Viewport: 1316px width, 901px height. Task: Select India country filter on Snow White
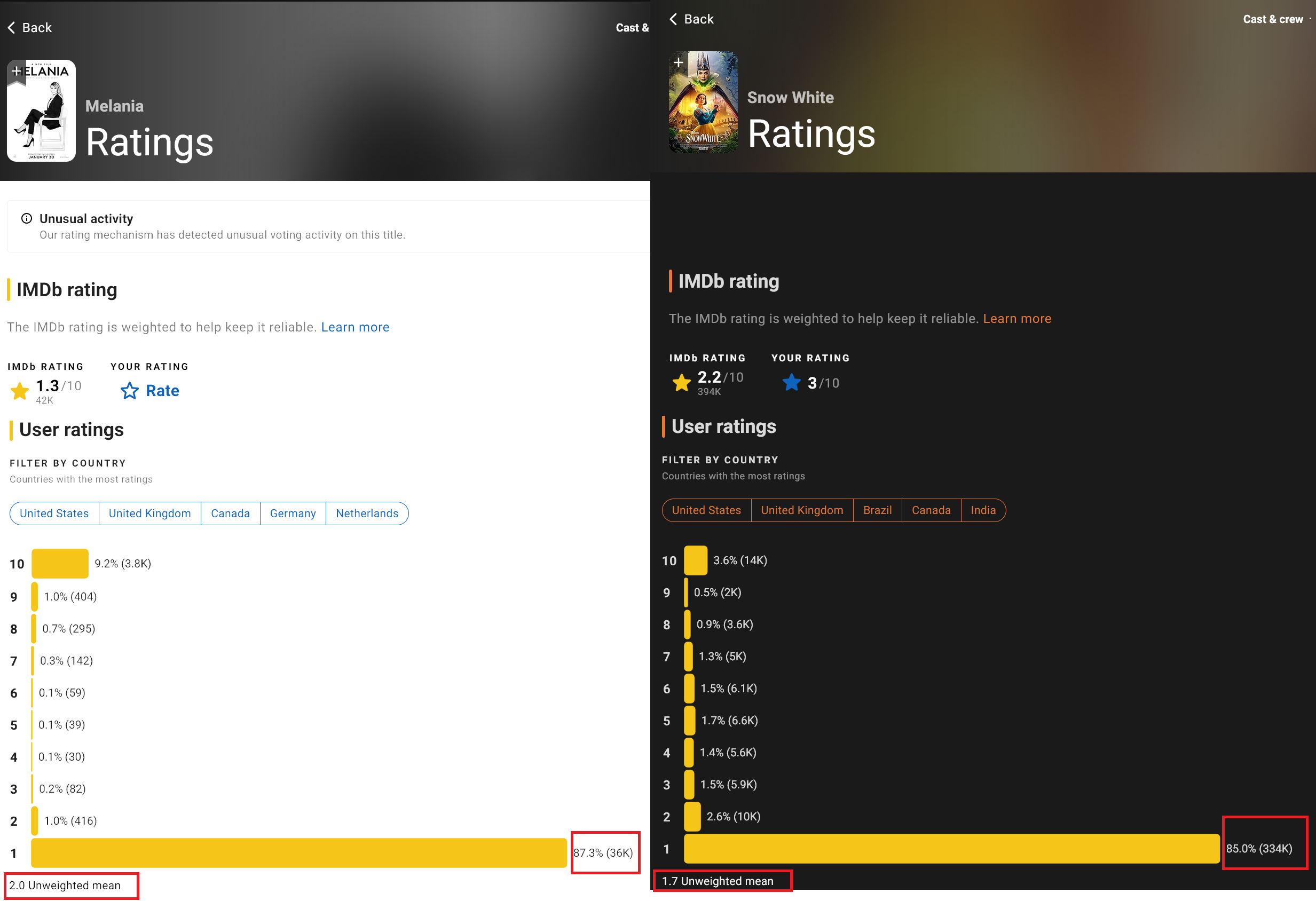click(983, 510)
